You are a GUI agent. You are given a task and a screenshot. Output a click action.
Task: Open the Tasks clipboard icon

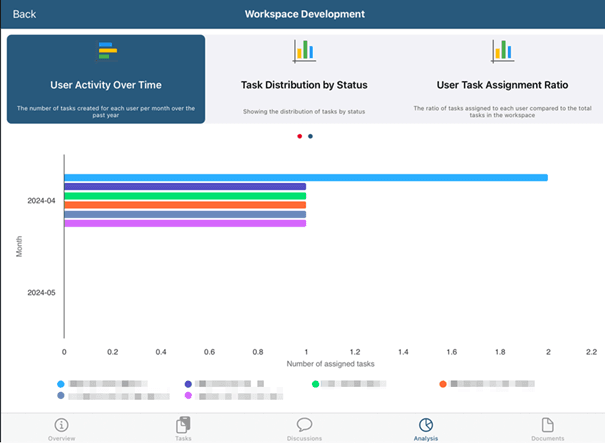183,425
